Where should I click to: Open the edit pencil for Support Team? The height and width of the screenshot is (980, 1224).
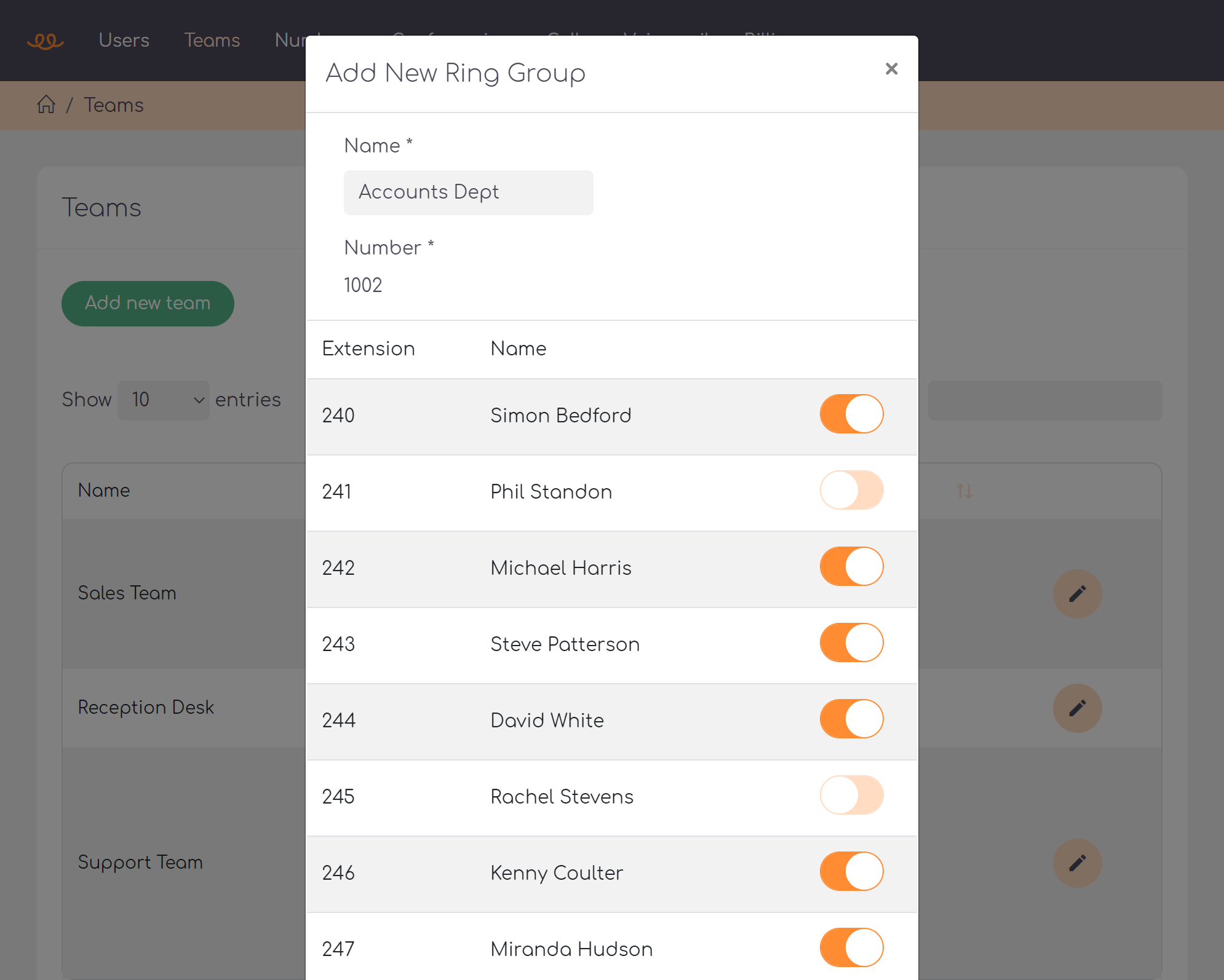coord(1077,863)
